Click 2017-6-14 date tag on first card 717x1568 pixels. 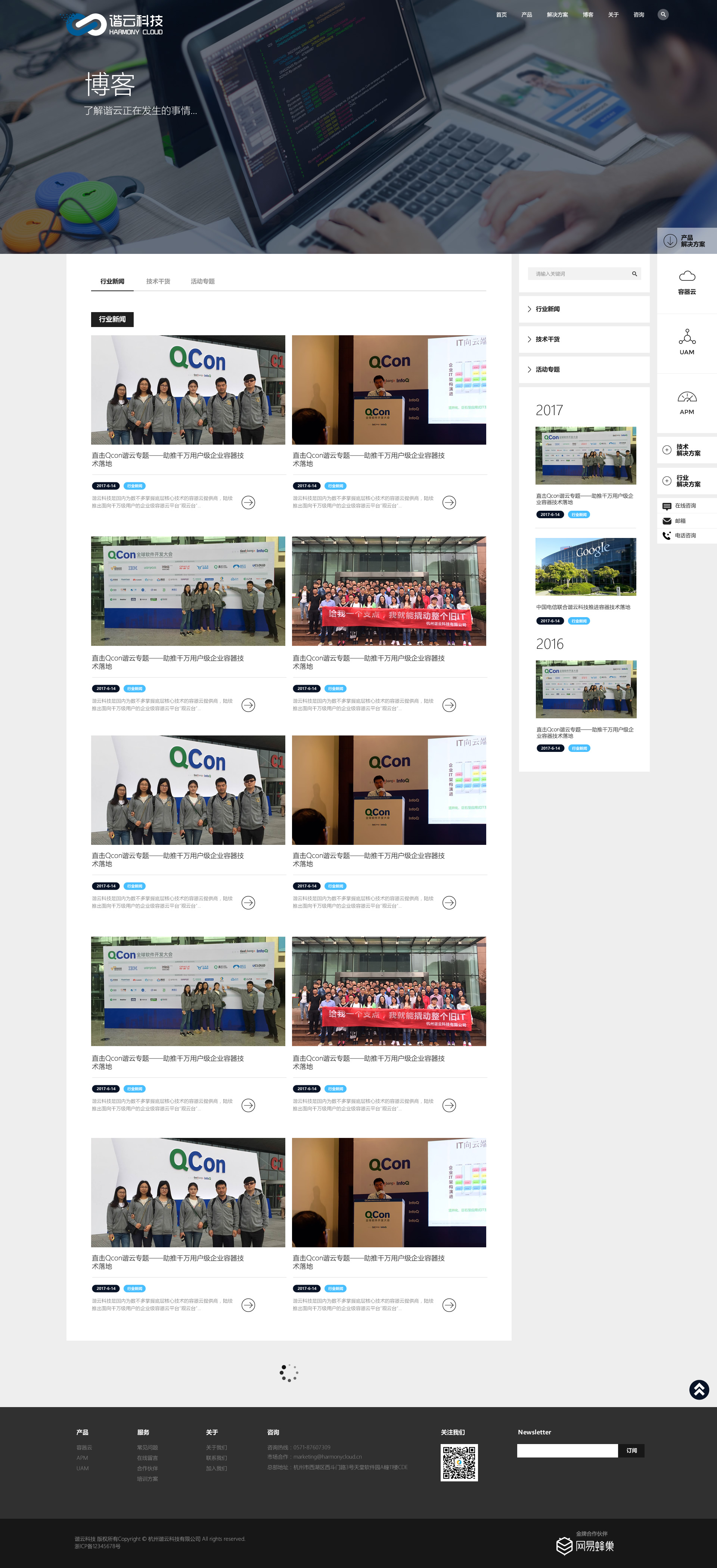pos(106,486)
